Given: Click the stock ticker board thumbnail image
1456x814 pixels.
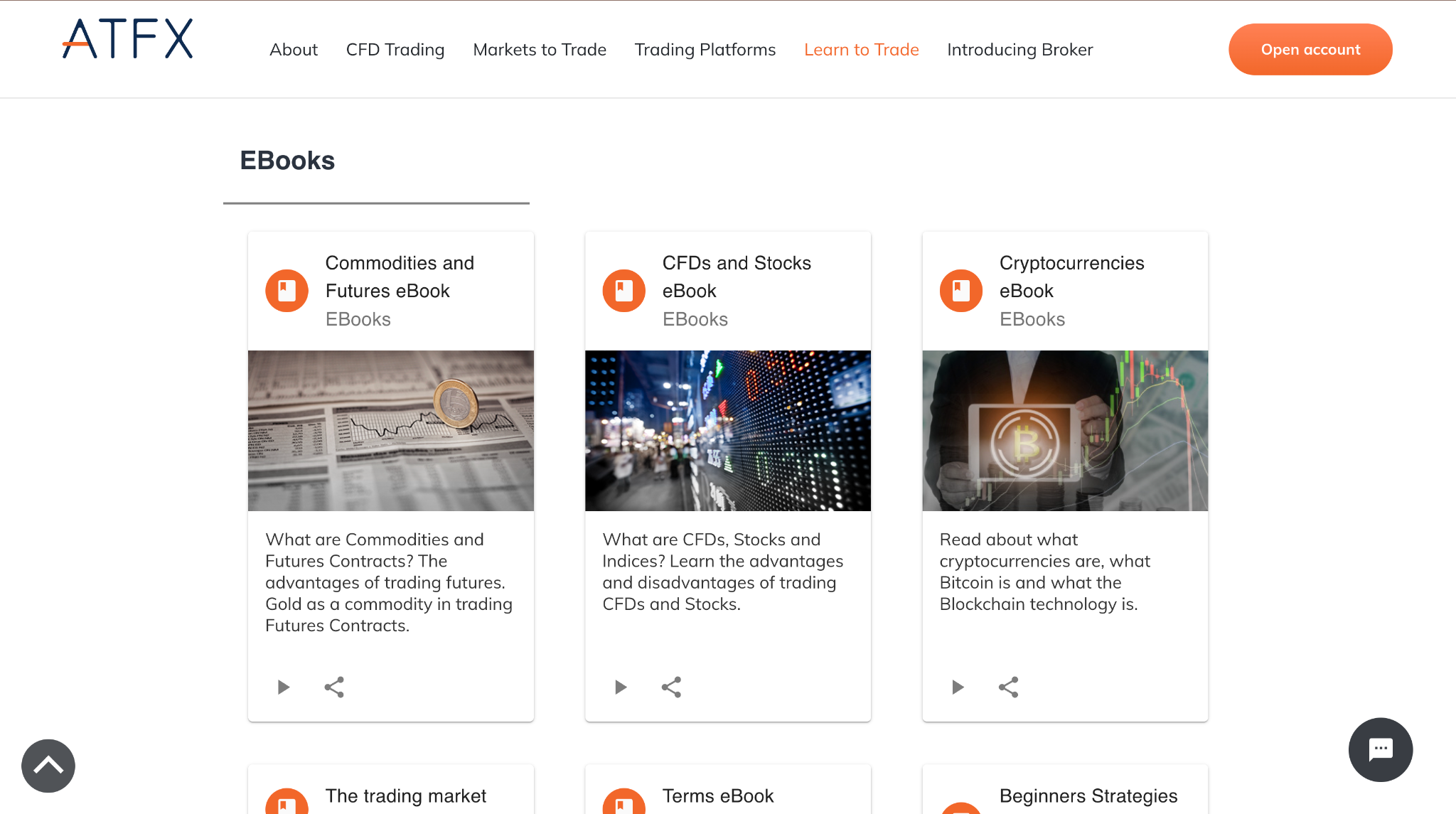Looking at the screenshot, I should point(728,431).
